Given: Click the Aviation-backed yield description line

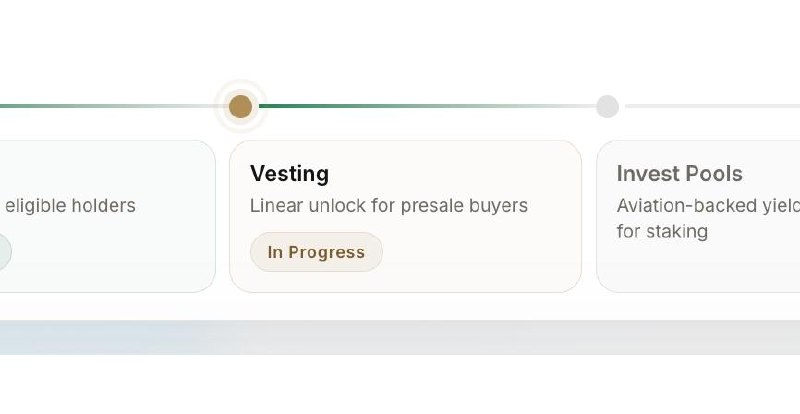Looking at the screenshot, I should pyautogui.click(x=708, y=206).
